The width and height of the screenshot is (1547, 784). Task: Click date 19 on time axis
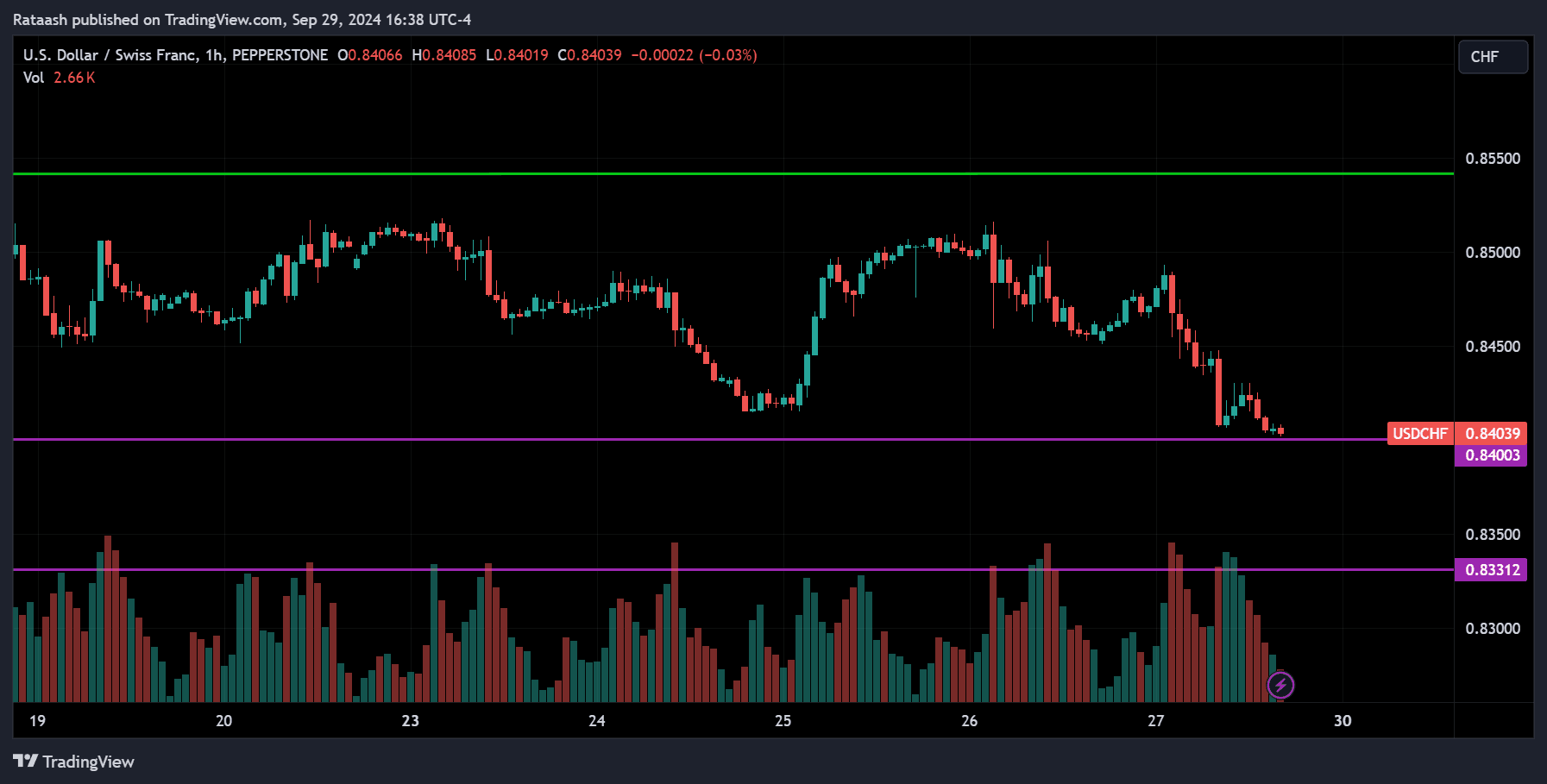[x=37, y=721]
